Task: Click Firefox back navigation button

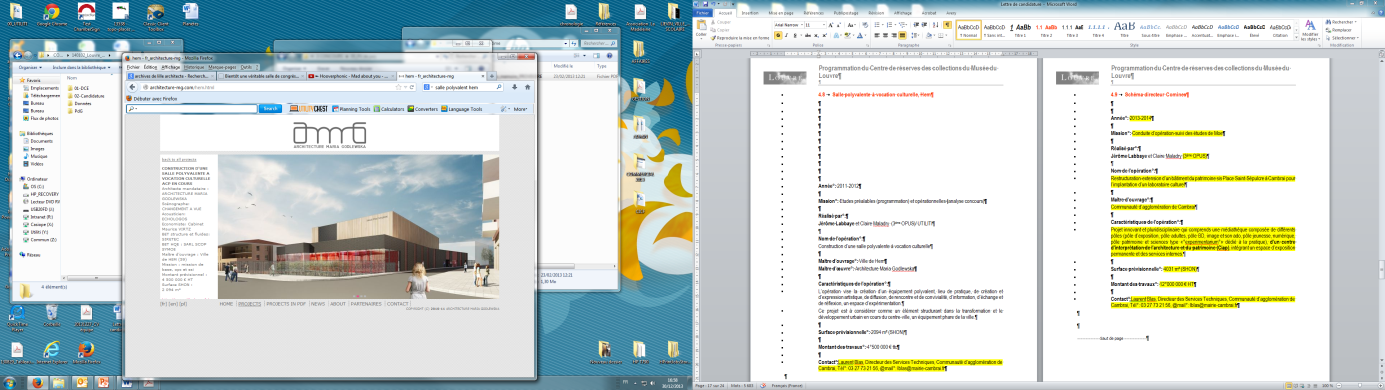Action: (132, 87)
